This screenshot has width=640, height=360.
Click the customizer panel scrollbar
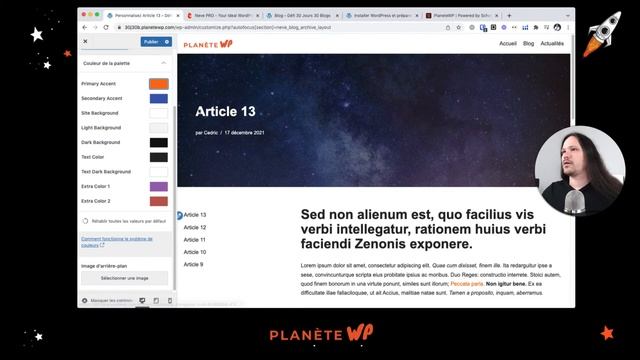point(175,198)
